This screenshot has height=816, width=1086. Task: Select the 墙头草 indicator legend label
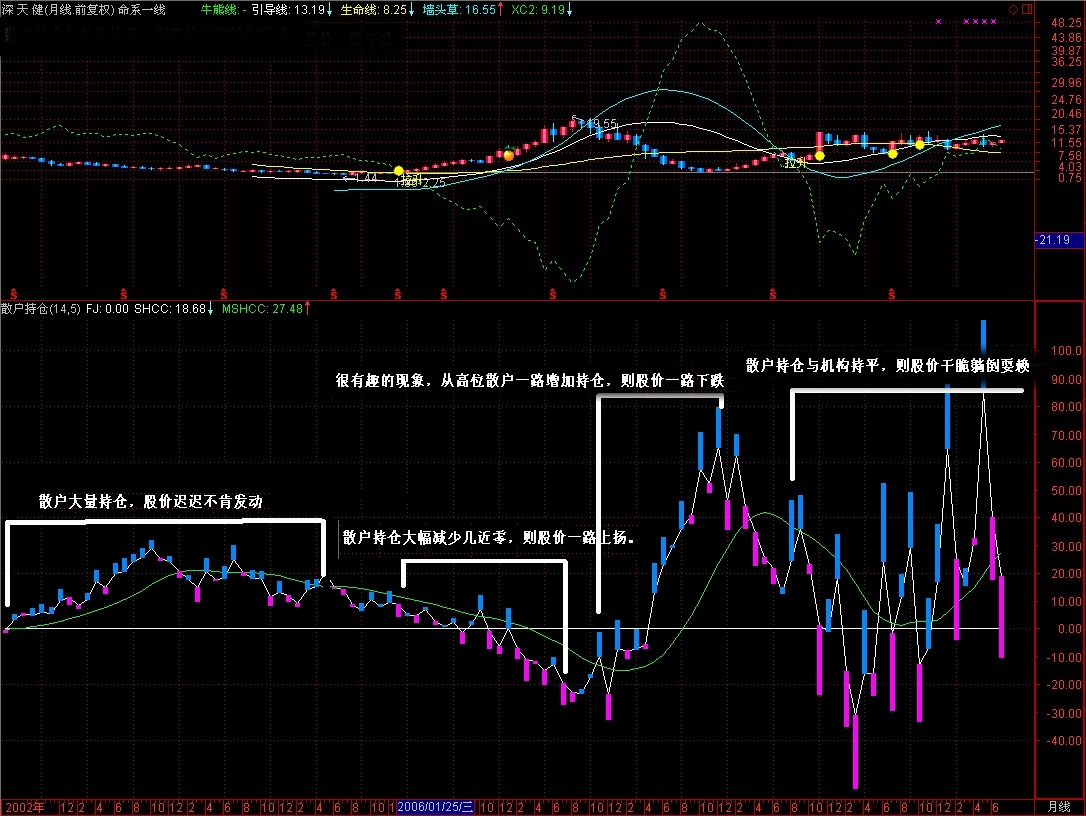(441, 8)
